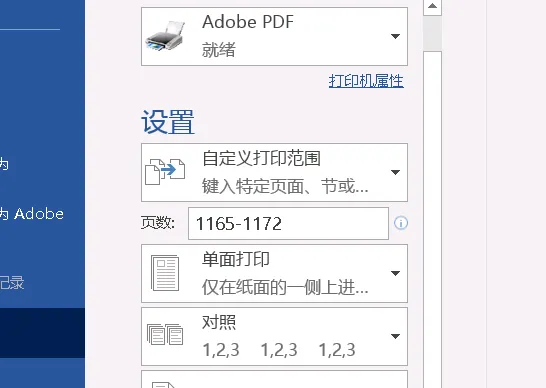Click the 设置 heading text
The width and height of the screenshot is (546, 388).
pos(168,122)
